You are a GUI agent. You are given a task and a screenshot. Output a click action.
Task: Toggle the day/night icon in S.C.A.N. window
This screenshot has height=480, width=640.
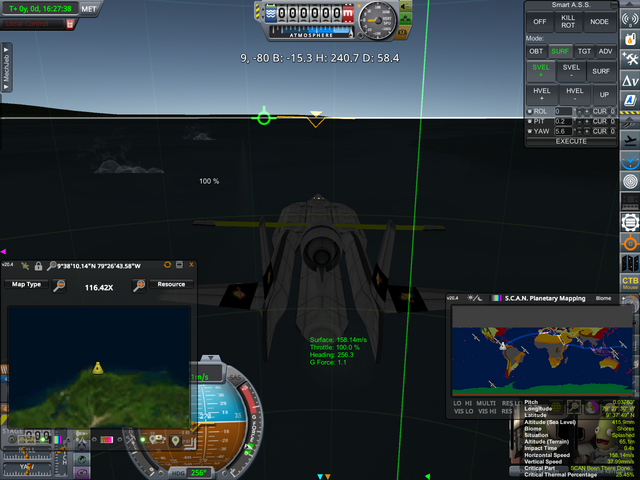pyautogui.click(x=474, y=298)
